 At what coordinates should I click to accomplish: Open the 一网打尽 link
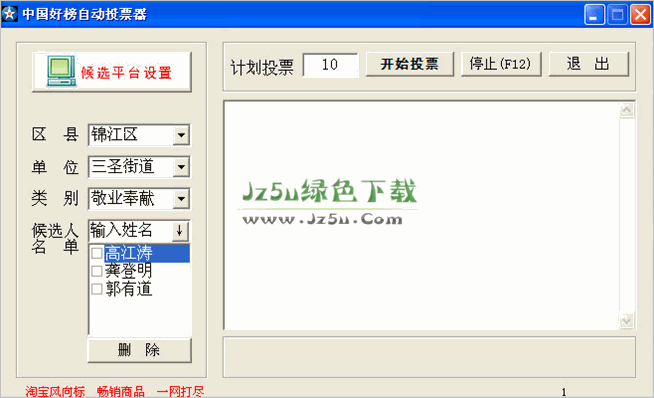181,391
